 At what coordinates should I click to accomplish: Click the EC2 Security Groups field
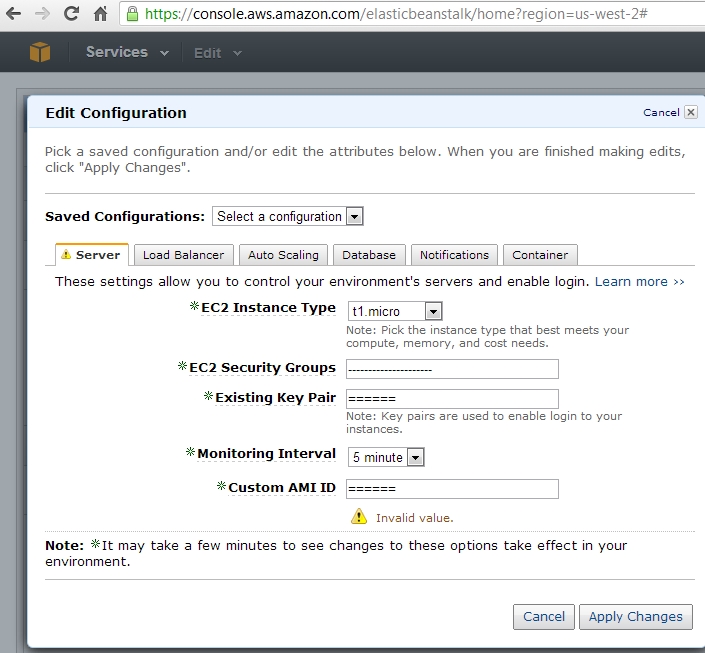[452, 369]
